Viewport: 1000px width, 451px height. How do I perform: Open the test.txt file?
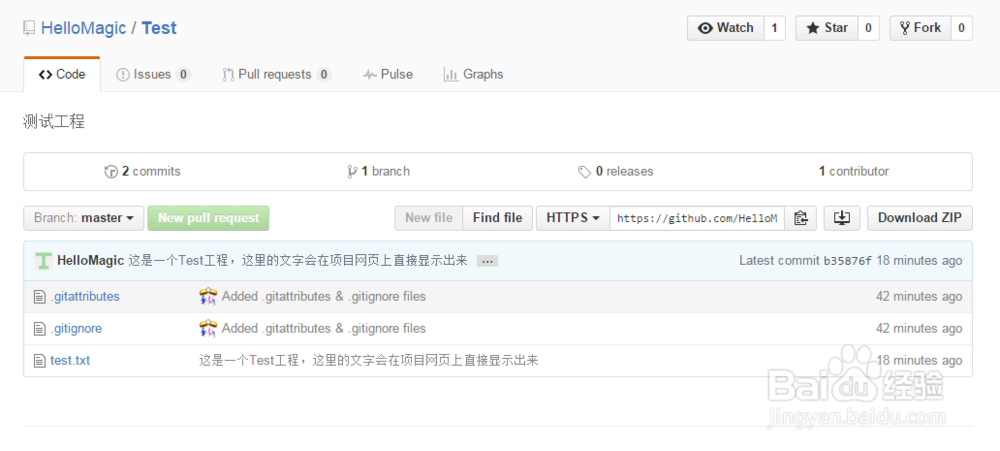(70, 360)
